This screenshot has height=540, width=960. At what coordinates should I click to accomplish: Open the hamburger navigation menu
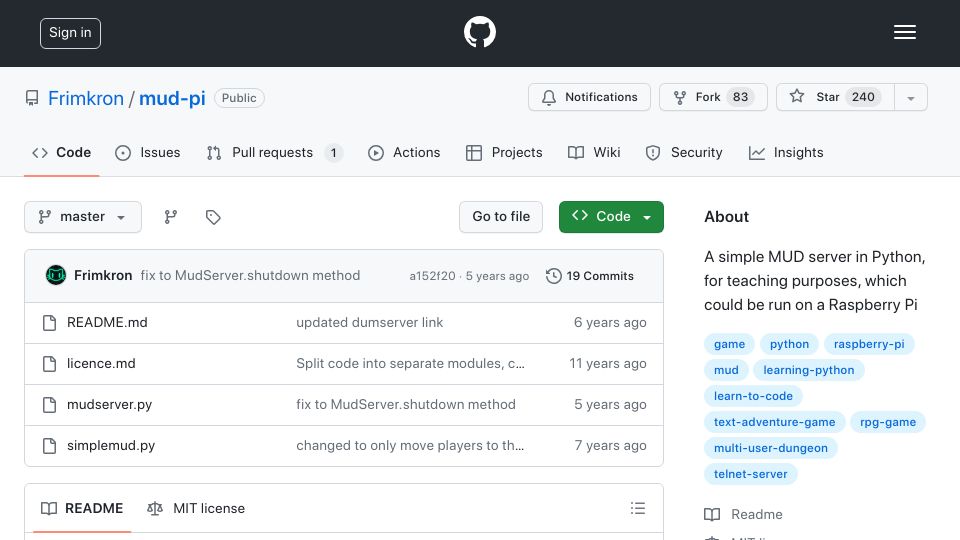[904, 32]
